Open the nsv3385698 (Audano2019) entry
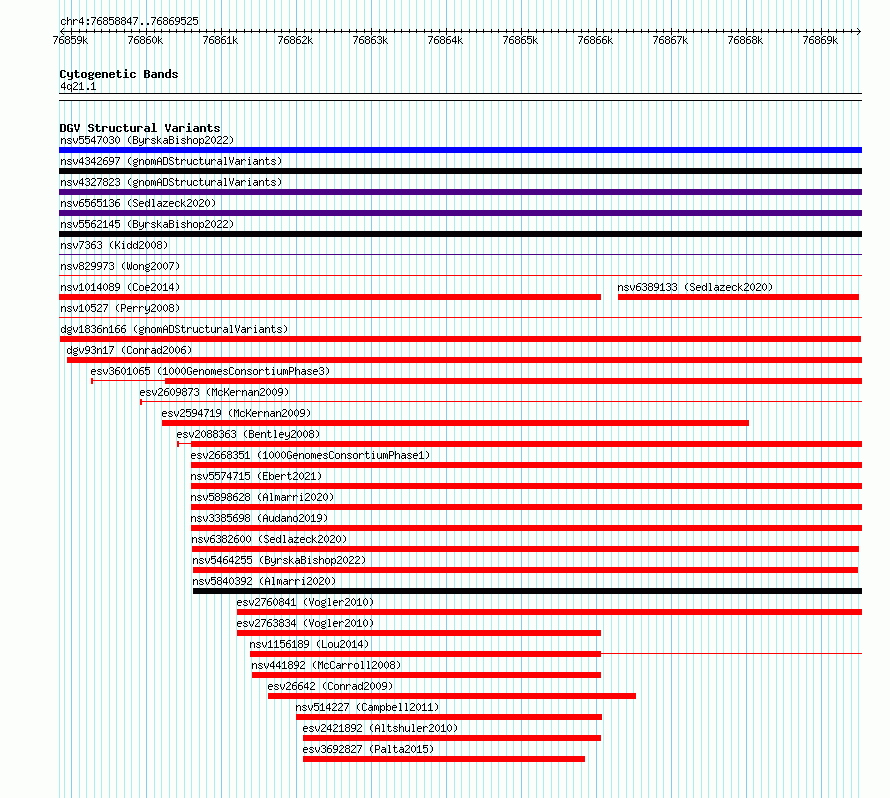This screenshot has height=798, width=890. coord(259,518)
